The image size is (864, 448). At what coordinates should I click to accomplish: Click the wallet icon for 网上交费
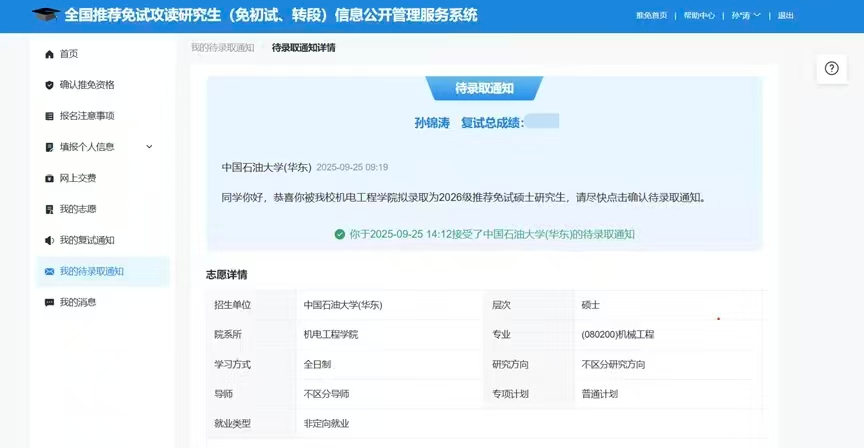tap(50, 178)
